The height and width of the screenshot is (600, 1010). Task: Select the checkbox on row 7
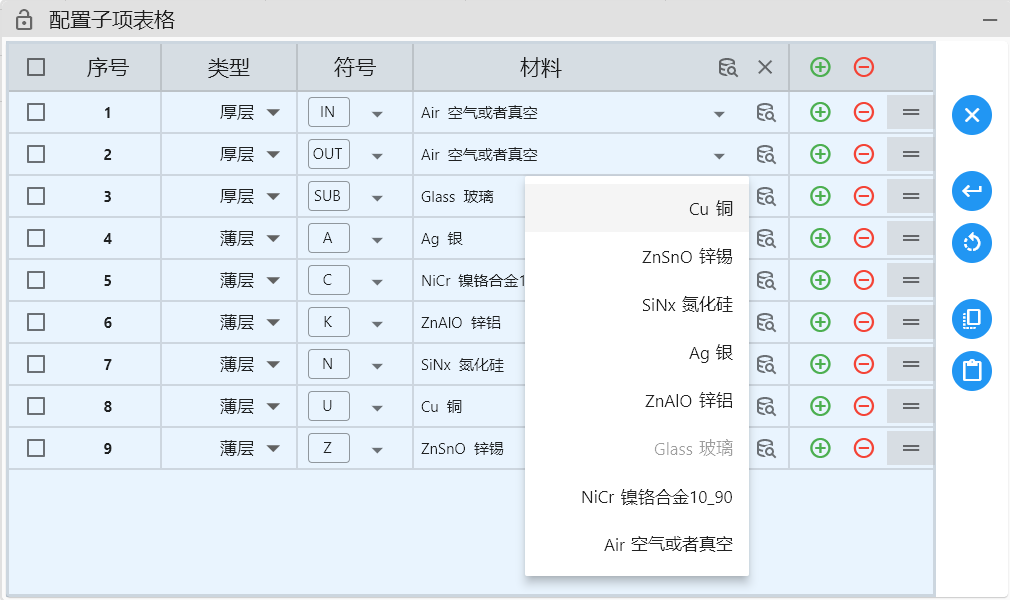36,364
